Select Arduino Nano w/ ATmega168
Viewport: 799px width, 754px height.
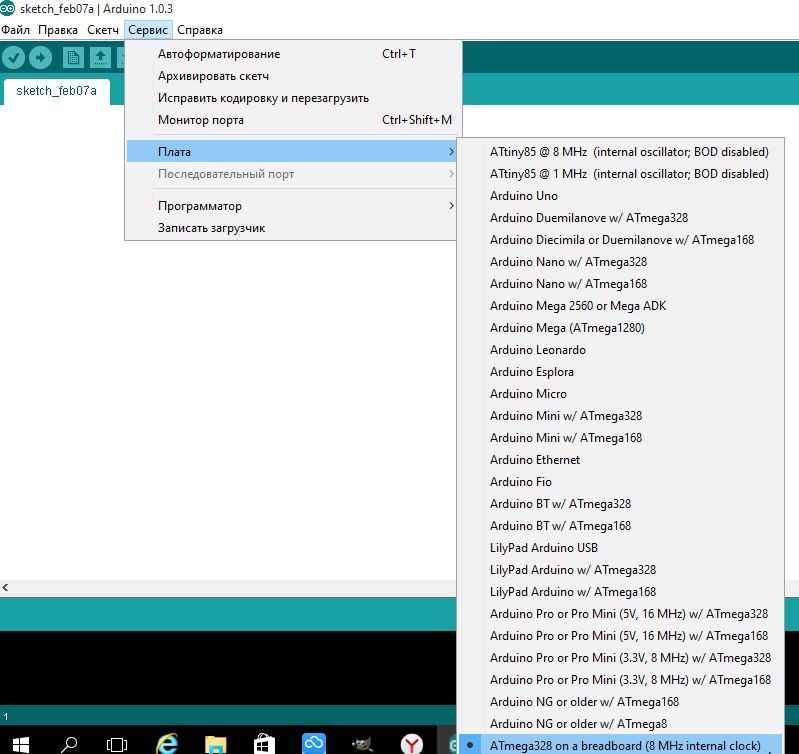point(620,284)
